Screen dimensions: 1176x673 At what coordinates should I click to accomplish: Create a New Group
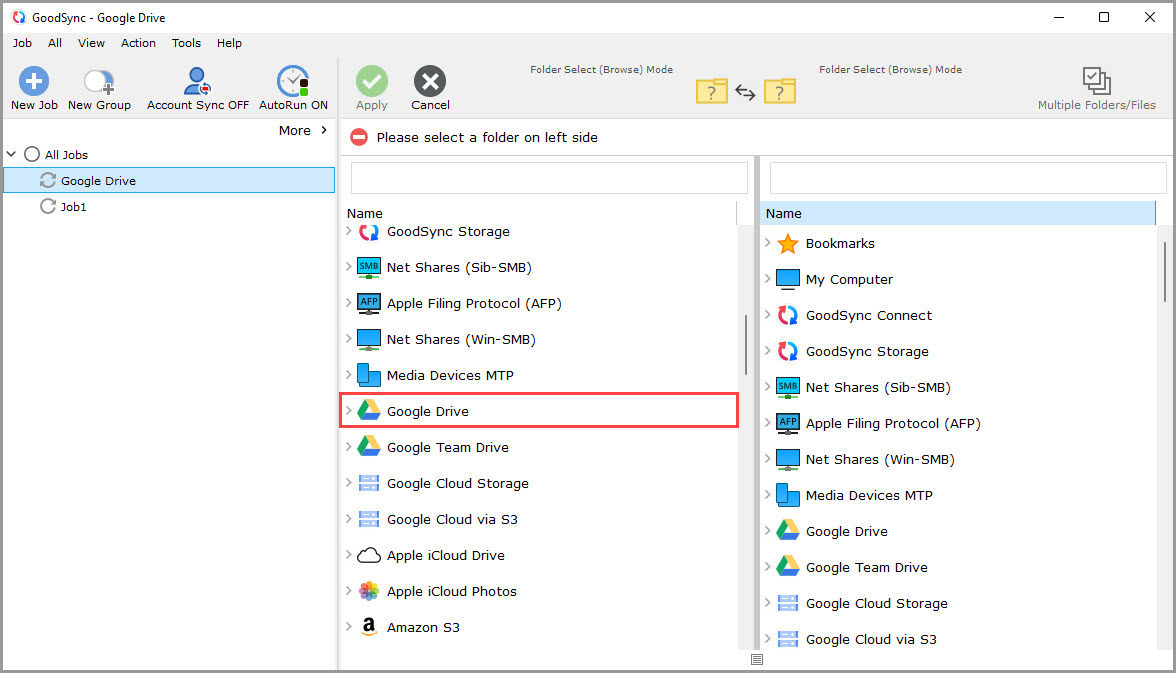click(x=98, y=87)
